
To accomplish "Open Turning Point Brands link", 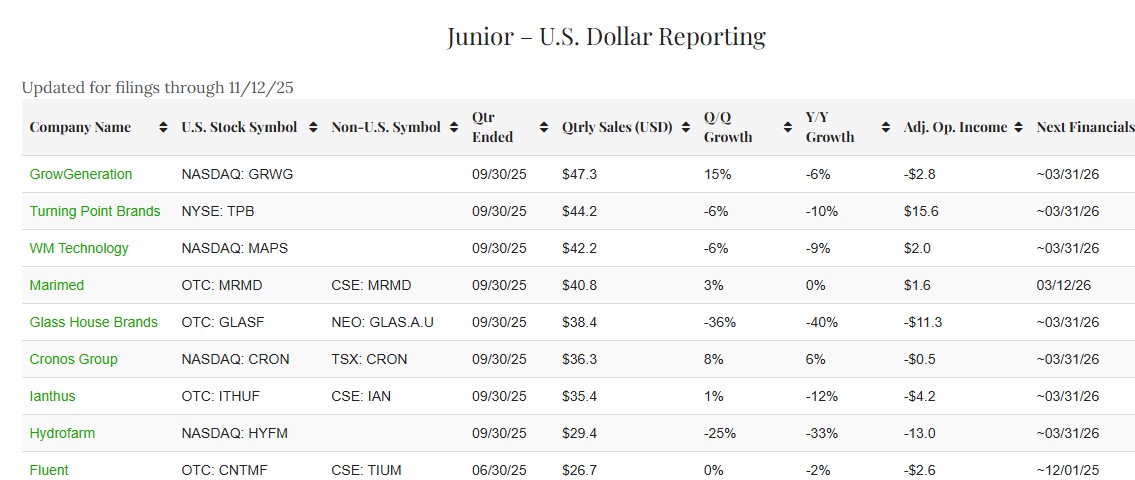I will [95, 211].
